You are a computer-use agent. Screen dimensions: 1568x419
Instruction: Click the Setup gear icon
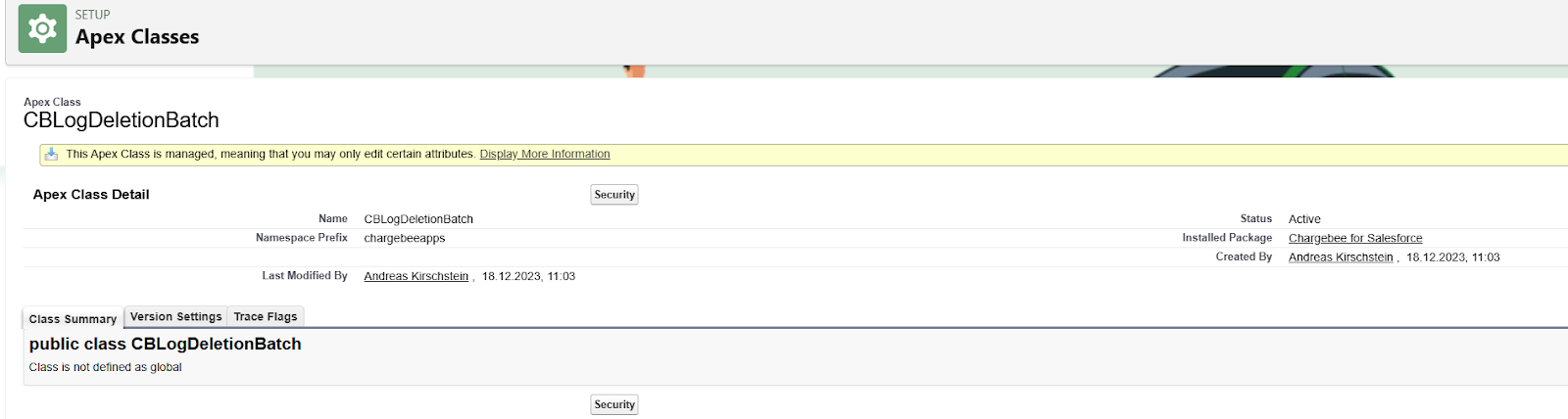tap(42, 28)
